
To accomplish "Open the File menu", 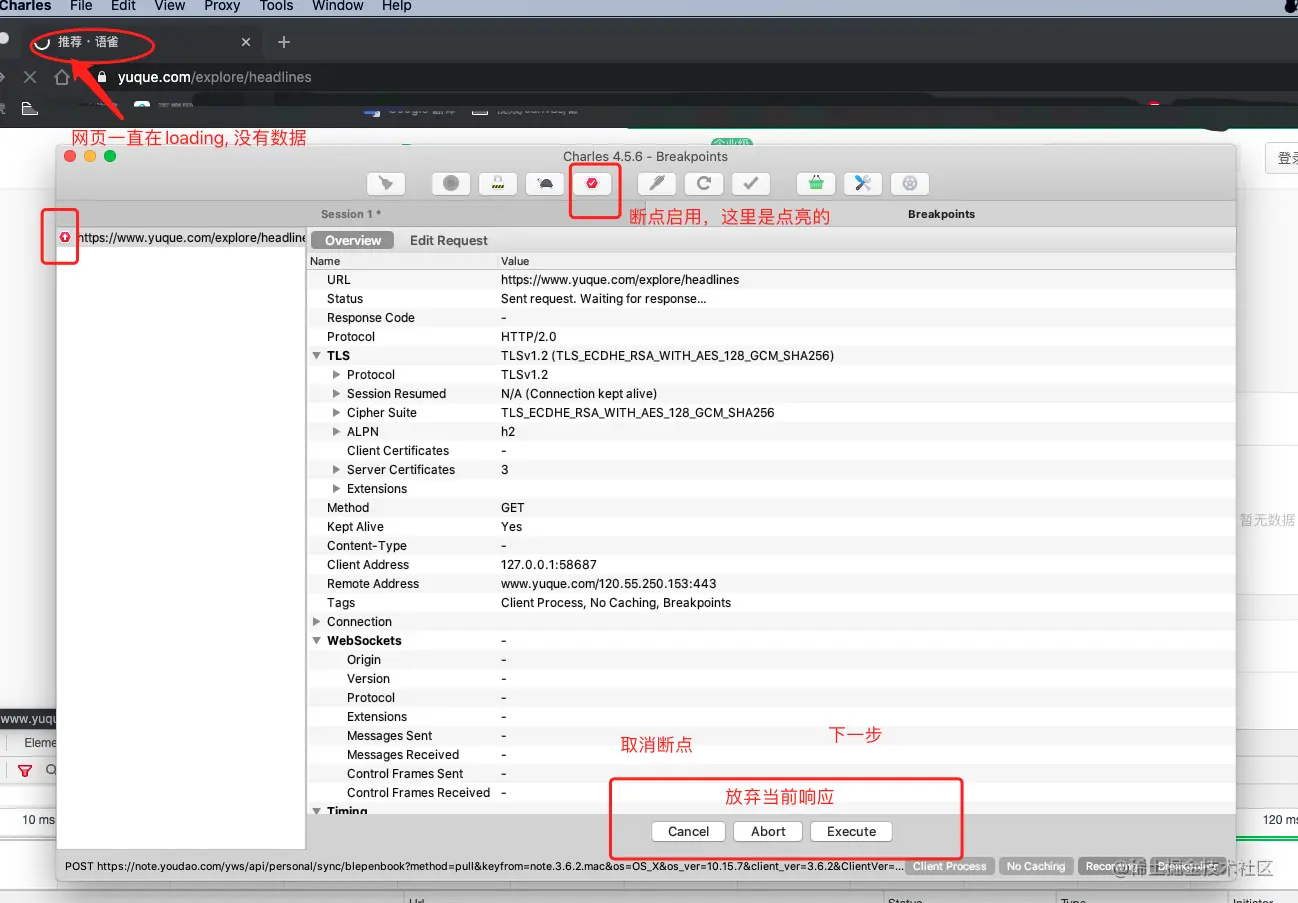I will (81, 5).
